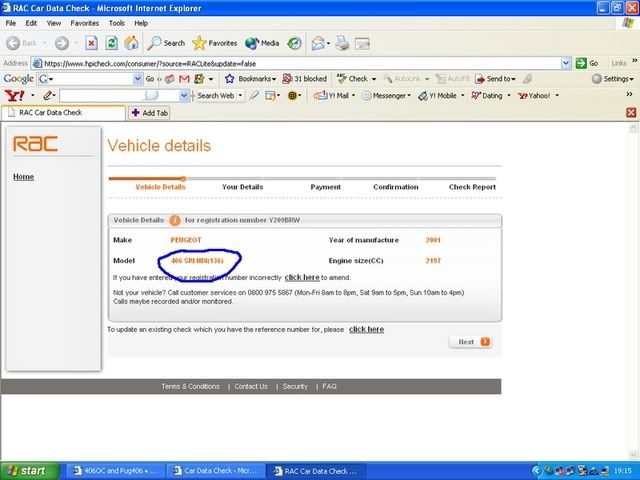640x480 pixels.
Task: Click the Yahoo! logo icon
Action: [14, 96]
